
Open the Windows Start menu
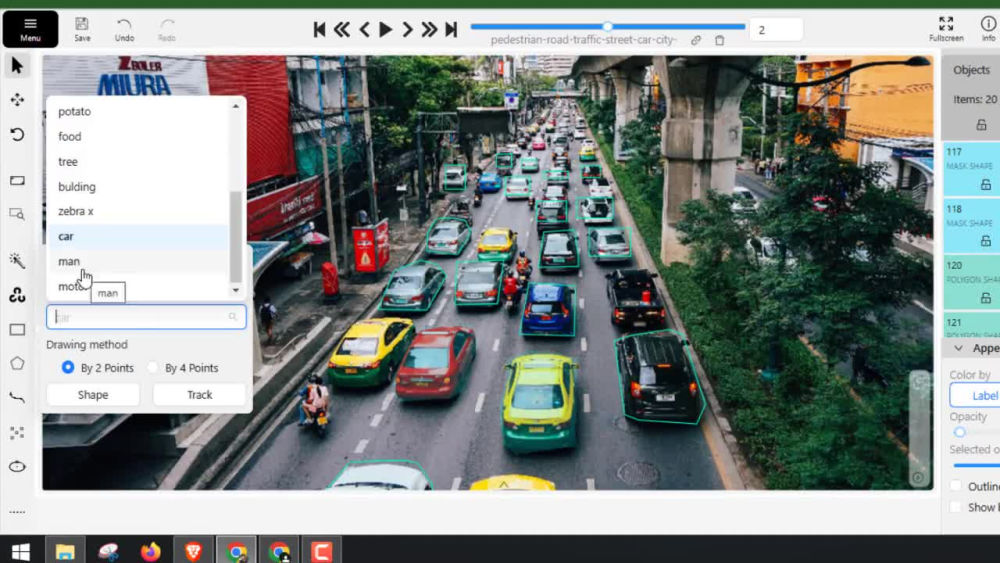click(20, 552)
